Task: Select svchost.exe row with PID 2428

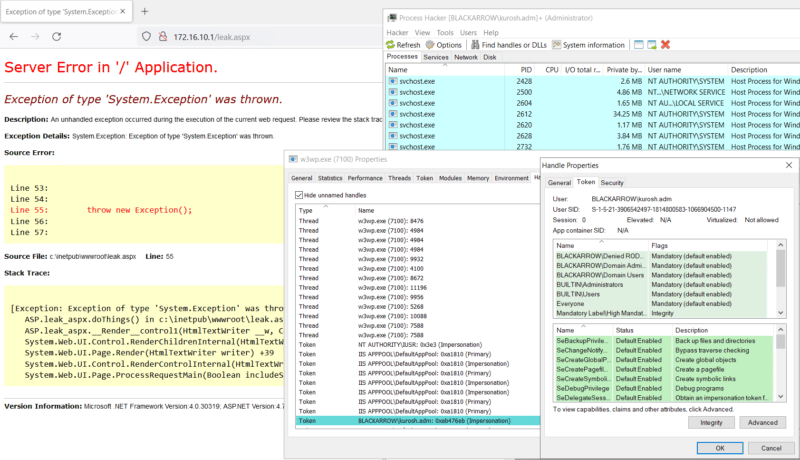Action: tap(592, 81)
